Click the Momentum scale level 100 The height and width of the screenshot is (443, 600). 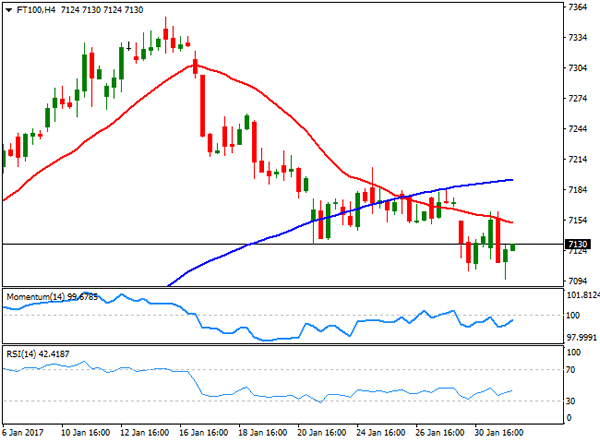point(573,315)
